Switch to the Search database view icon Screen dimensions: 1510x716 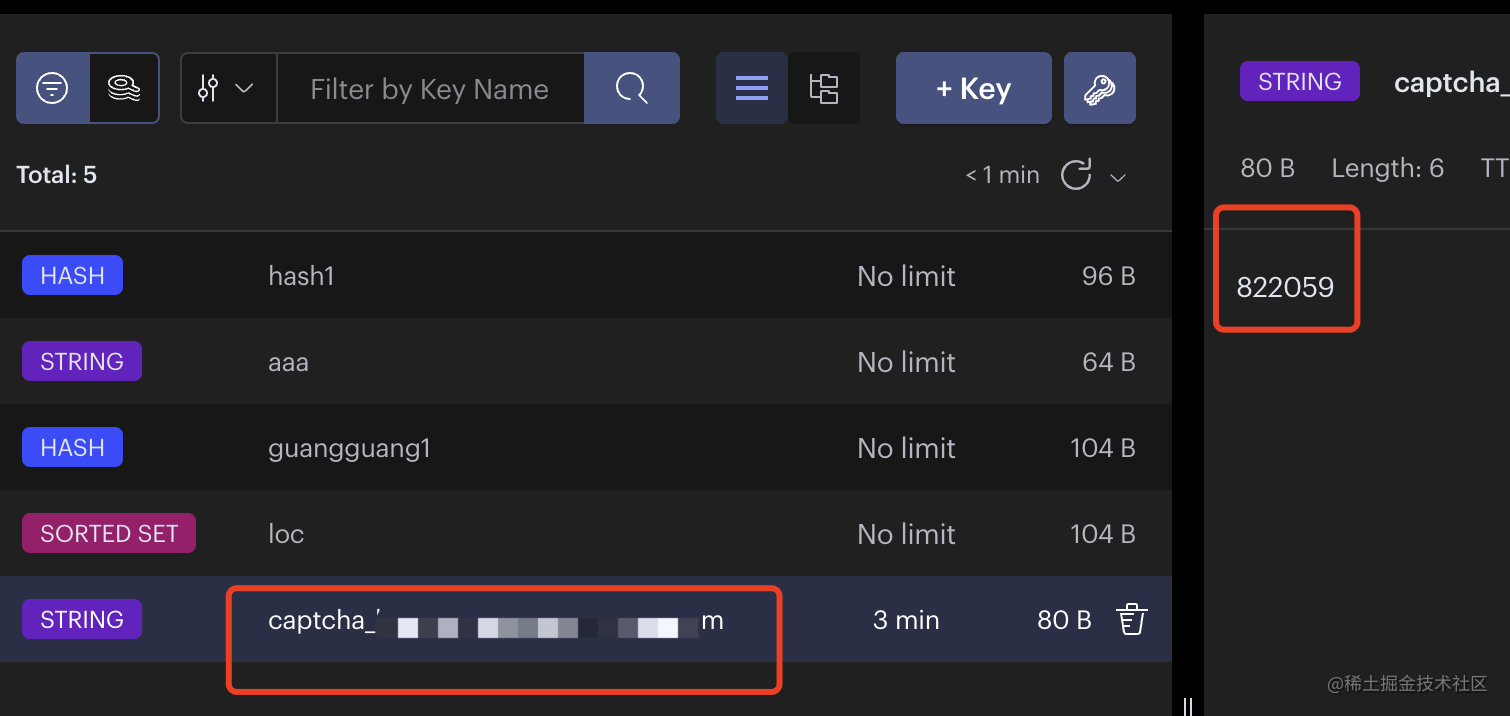[124, 88]
